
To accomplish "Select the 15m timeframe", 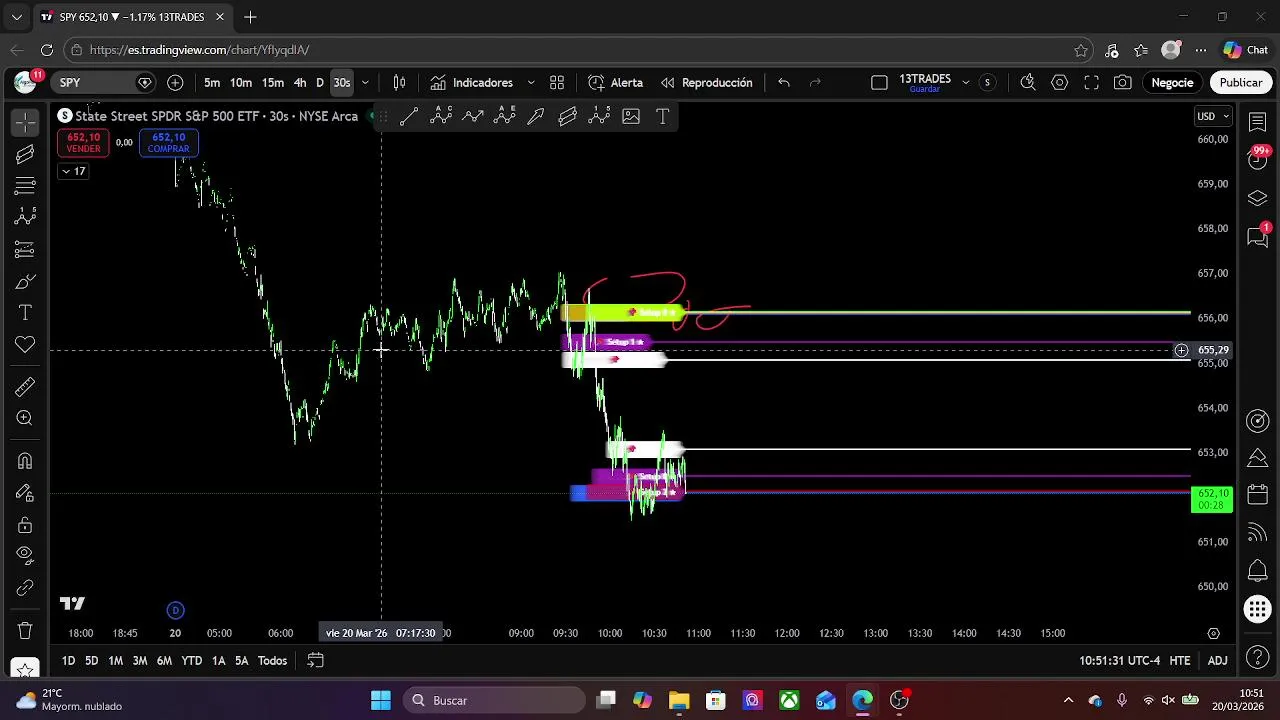I will [273, 83].
